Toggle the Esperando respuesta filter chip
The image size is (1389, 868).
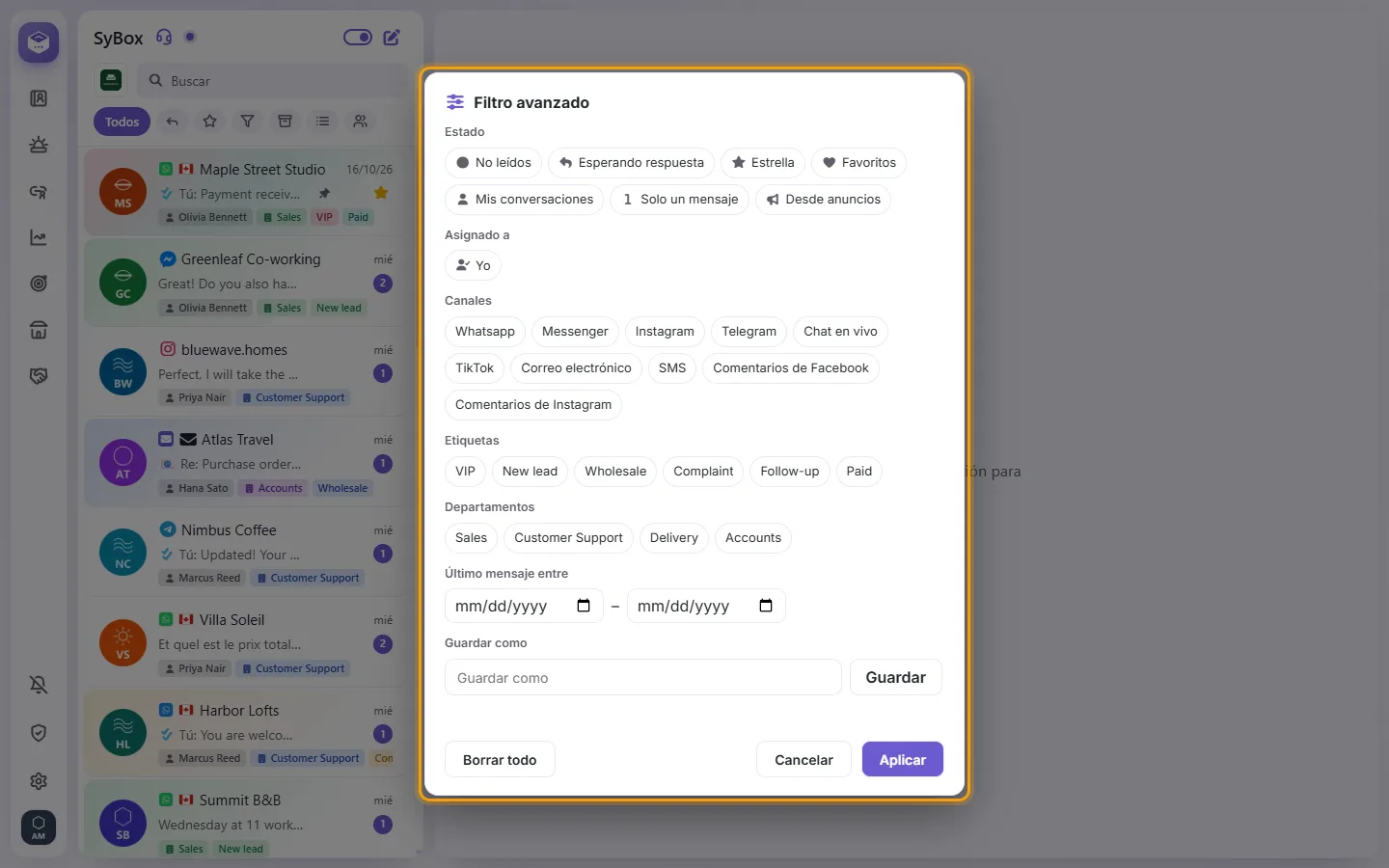(632, 163)
